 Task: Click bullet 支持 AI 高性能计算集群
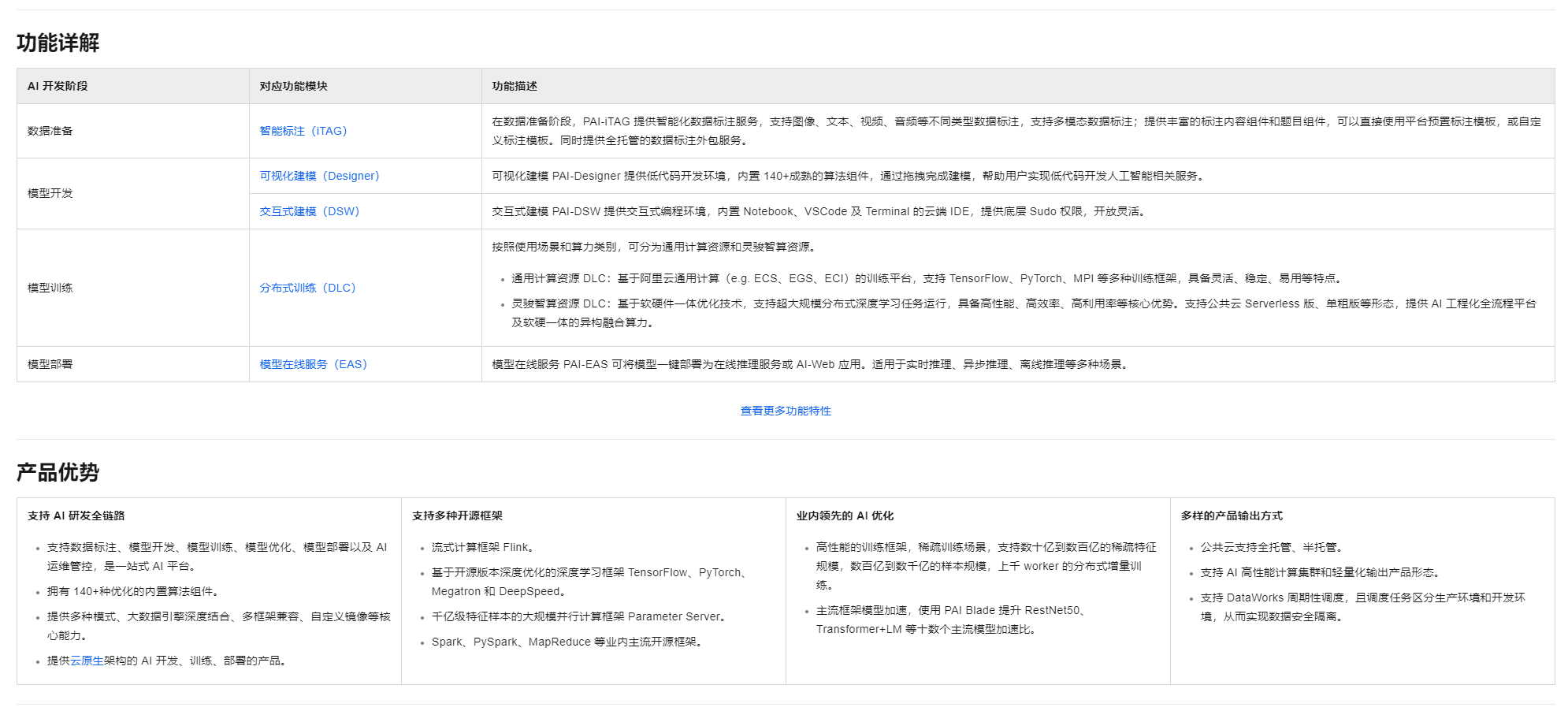tap(1322, 572)
